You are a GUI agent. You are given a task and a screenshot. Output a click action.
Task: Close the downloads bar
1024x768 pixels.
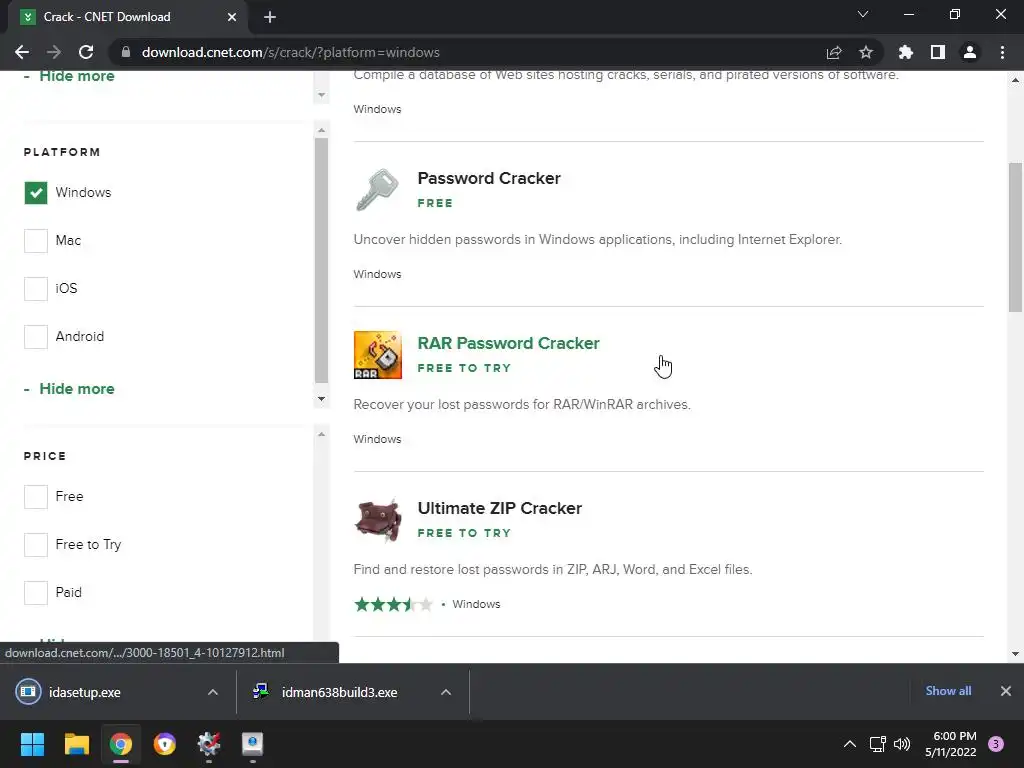(x=1006, y=691)
